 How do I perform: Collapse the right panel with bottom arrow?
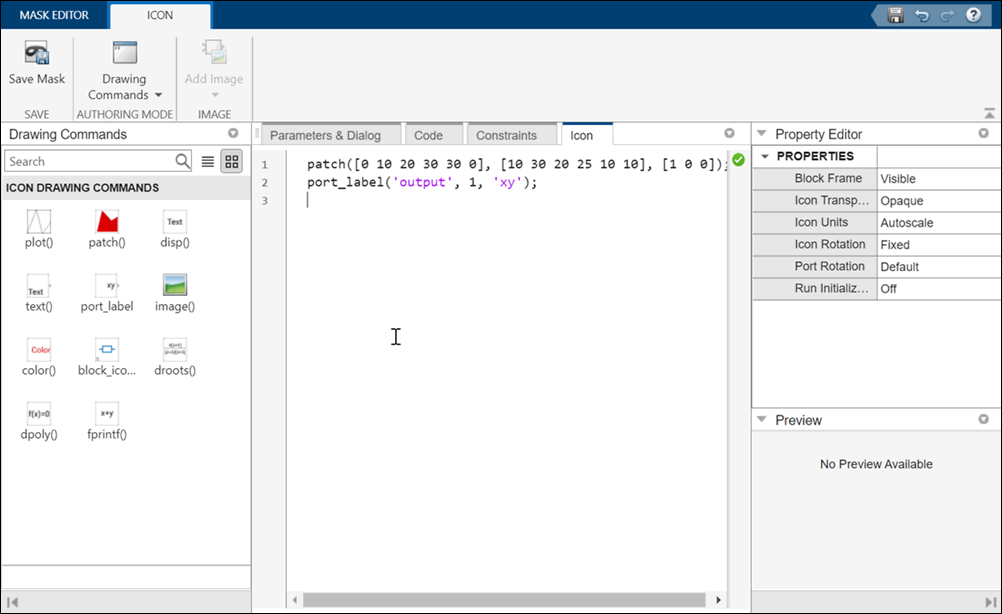click(990, 602)
